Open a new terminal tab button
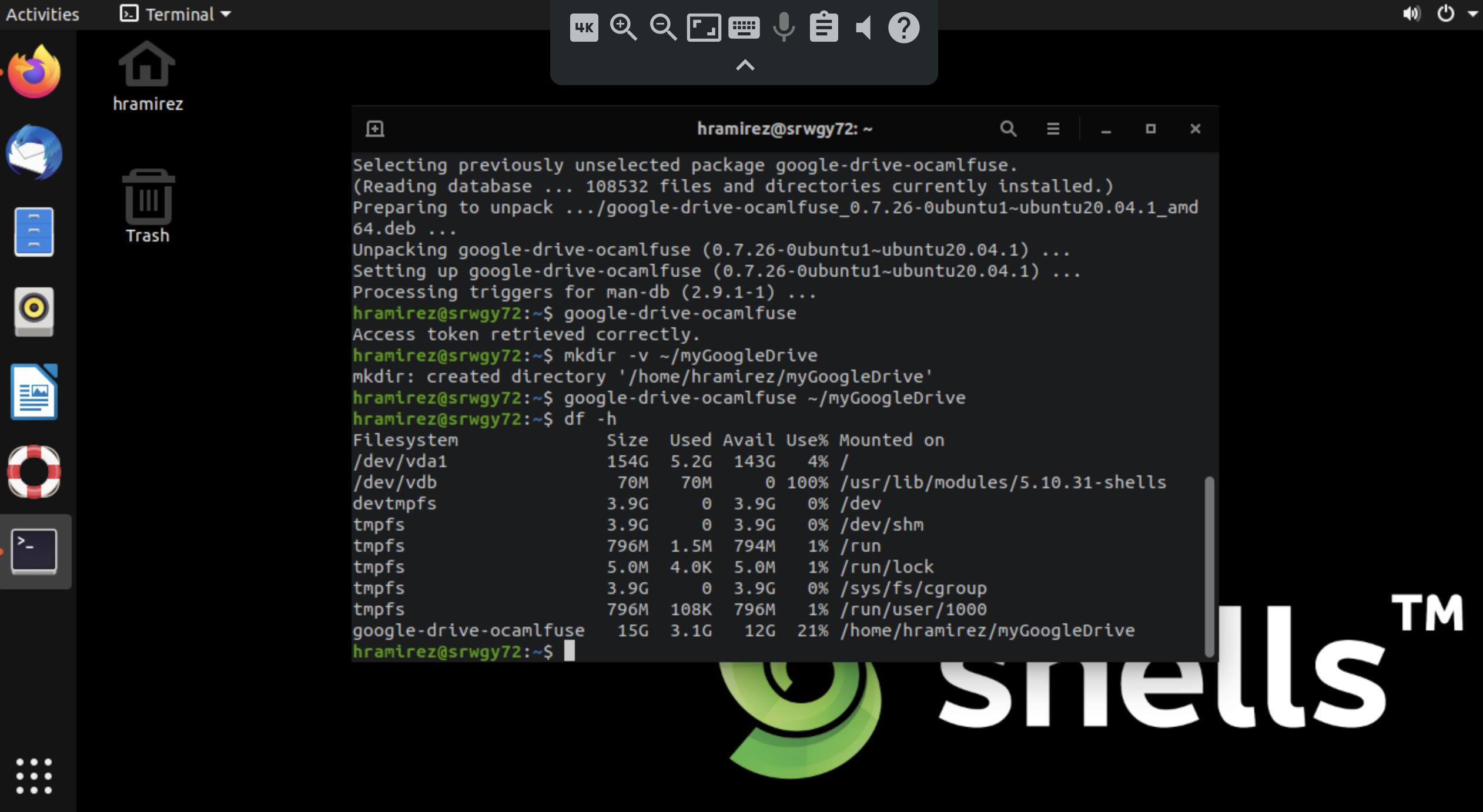 pos(375,129)
